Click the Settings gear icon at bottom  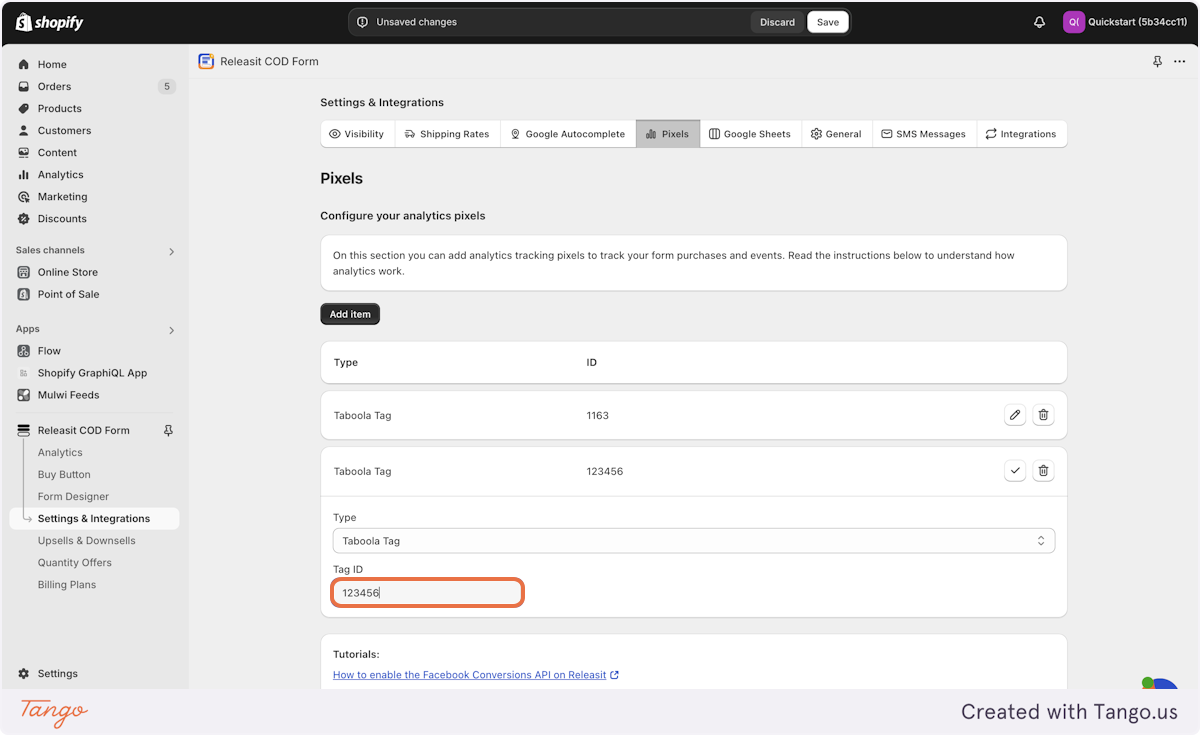pyautogui.click(x=24, y=674)
